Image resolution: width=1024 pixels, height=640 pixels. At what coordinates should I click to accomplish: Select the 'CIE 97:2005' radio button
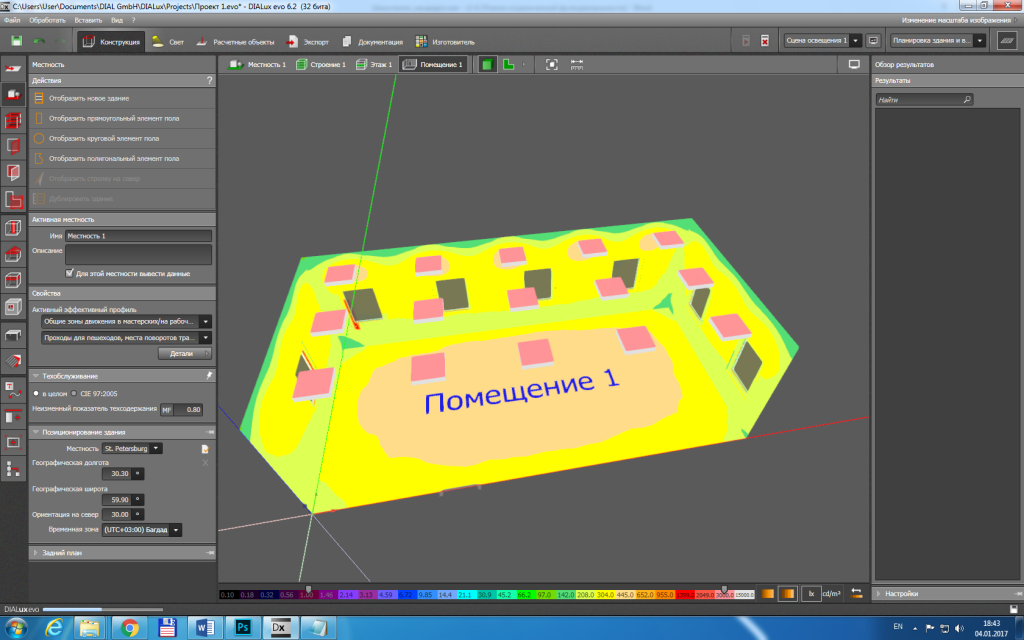pyautogui.click(x=74, y=393)
